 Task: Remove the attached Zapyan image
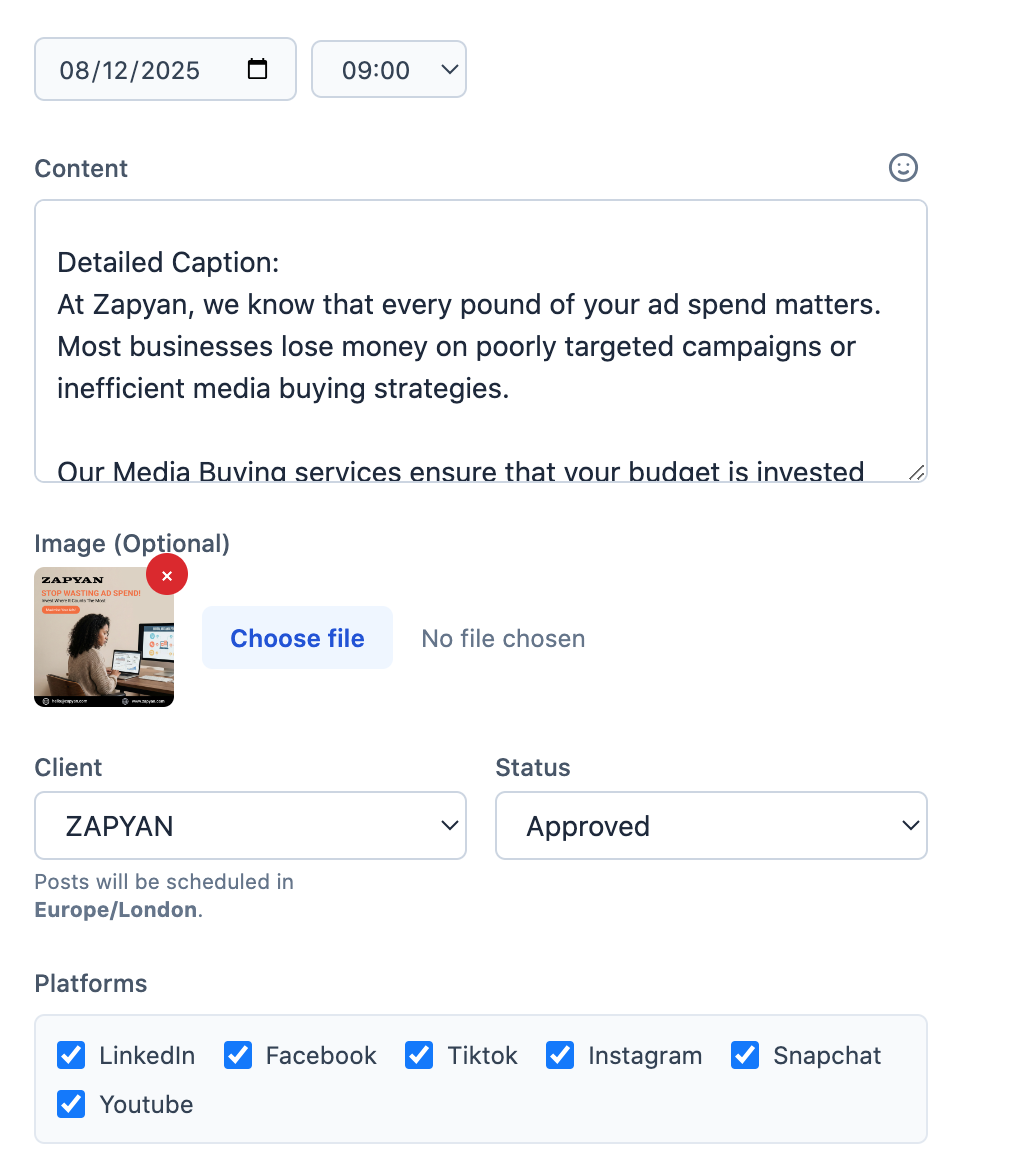[x=167, y=575]
